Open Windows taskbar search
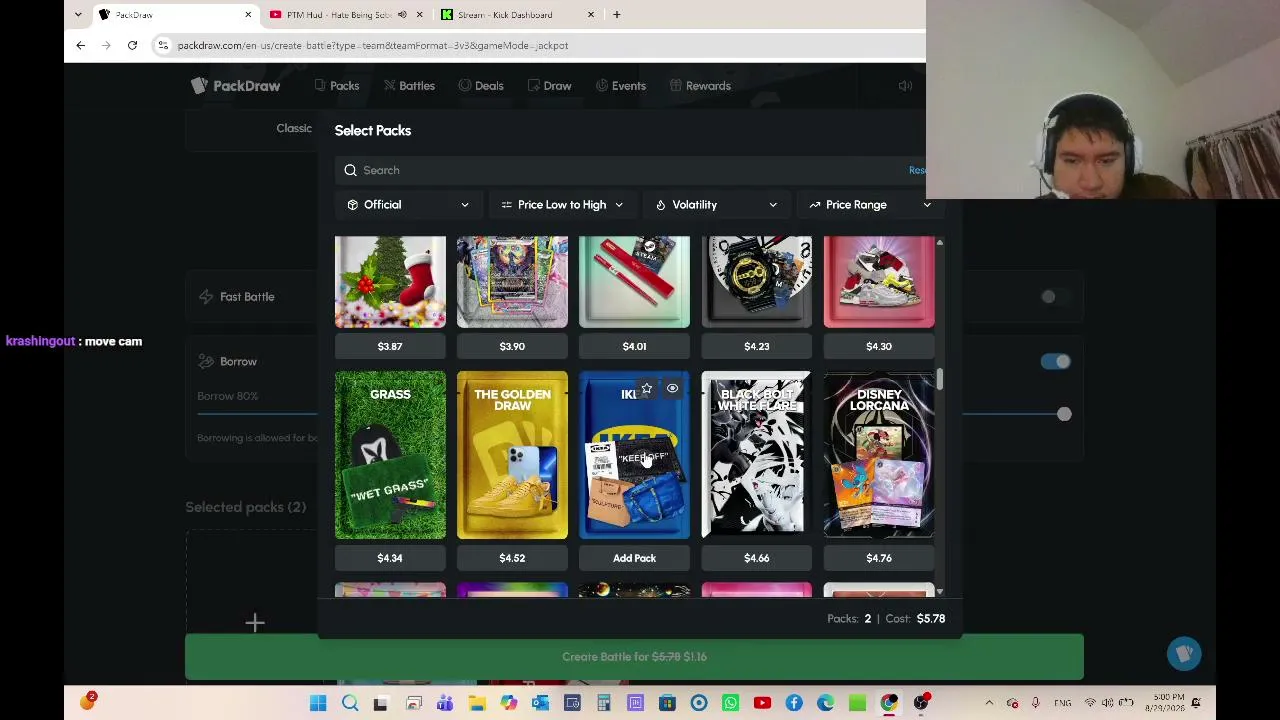 tap(350, 703)
